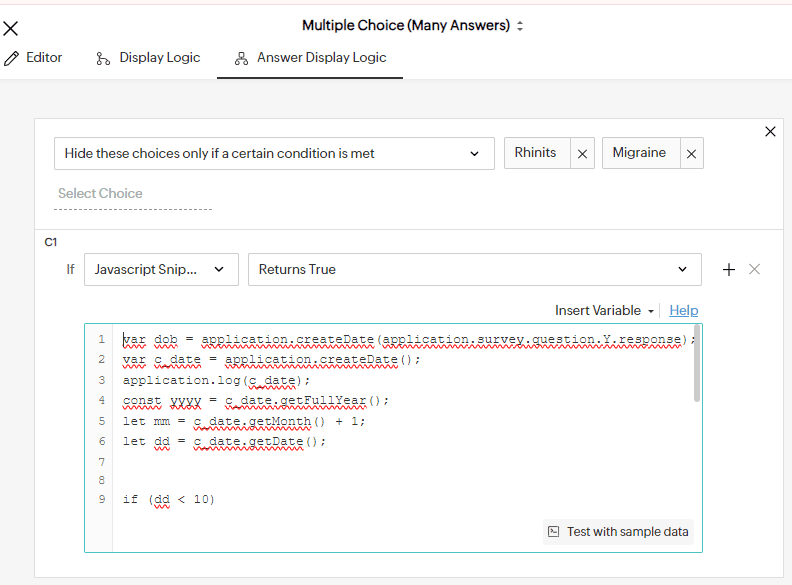Delete condition C1 with the X icon
The height and width of the screenshot is (585, 792).
755,269
